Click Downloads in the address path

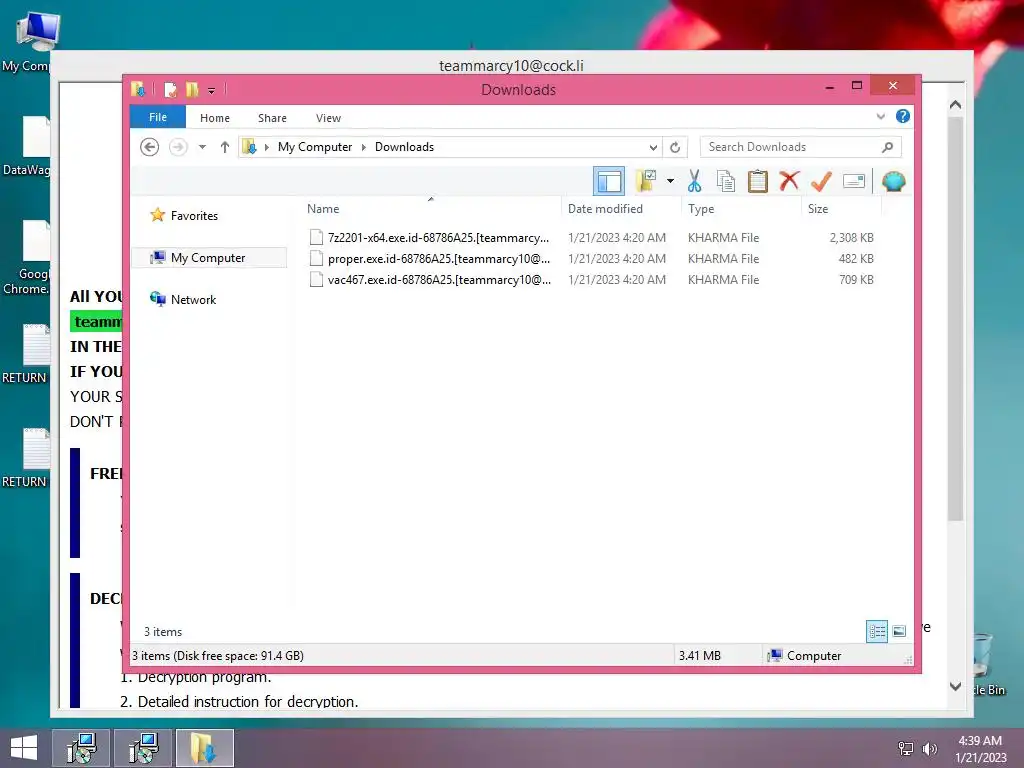point(404,147)
